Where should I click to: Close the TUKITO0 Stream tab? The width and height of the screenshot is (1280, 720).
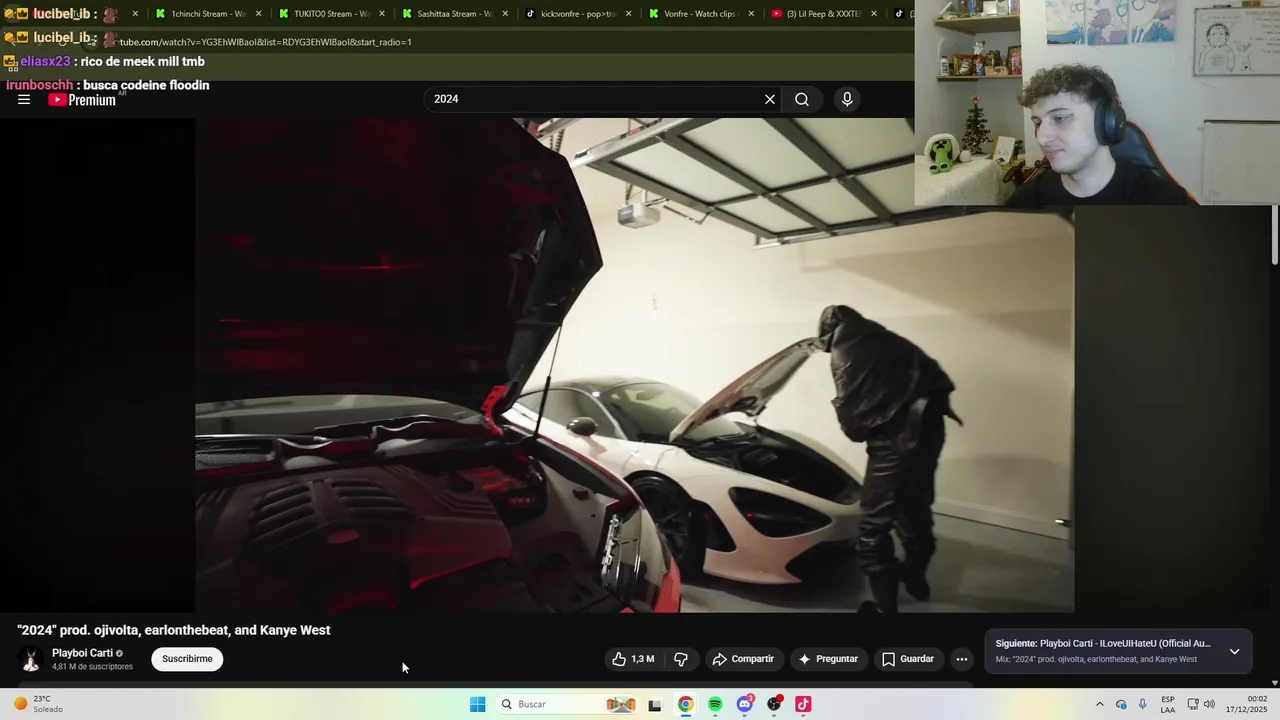(382, 14)
